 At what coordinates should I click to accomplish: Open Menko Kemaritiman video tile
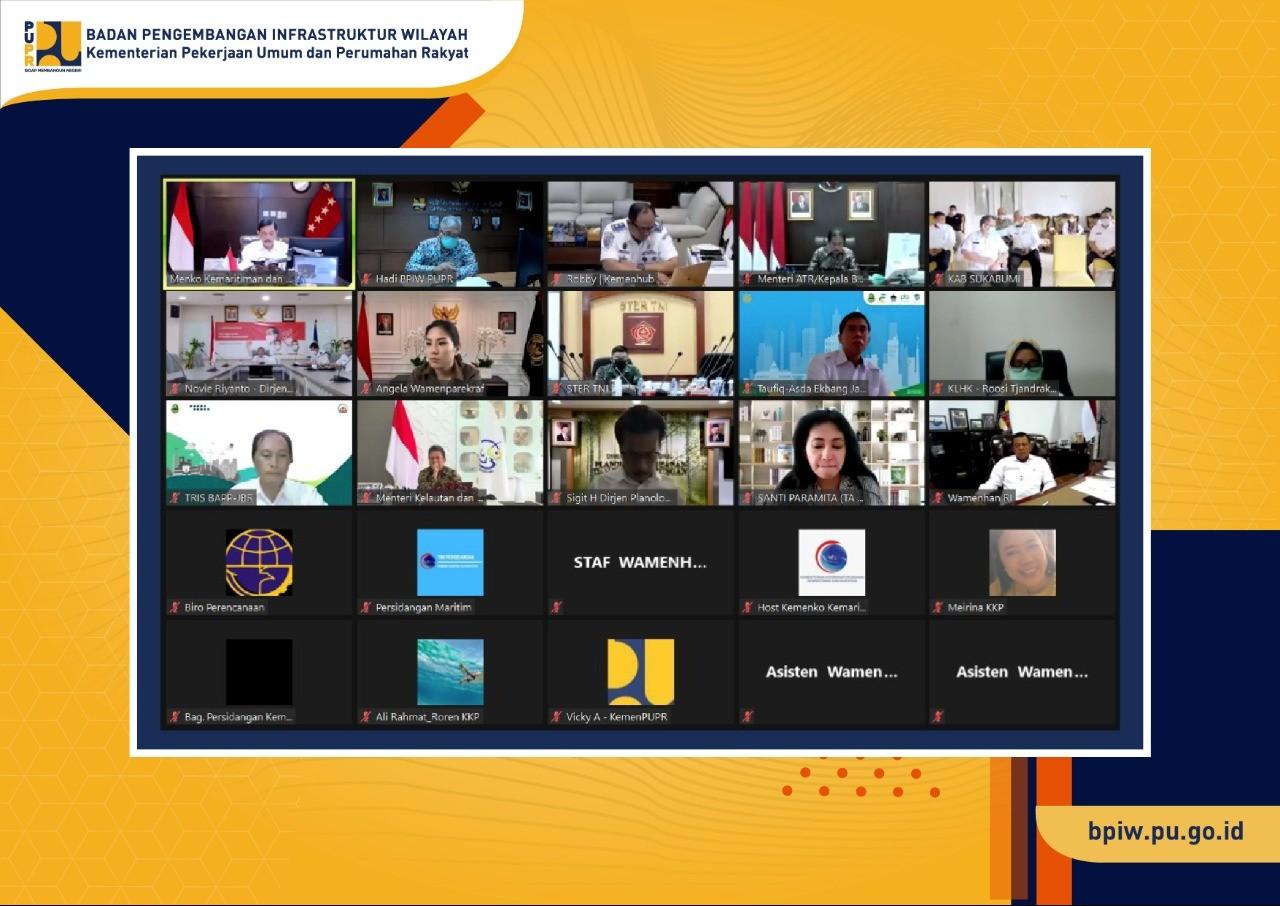(259, 234)
